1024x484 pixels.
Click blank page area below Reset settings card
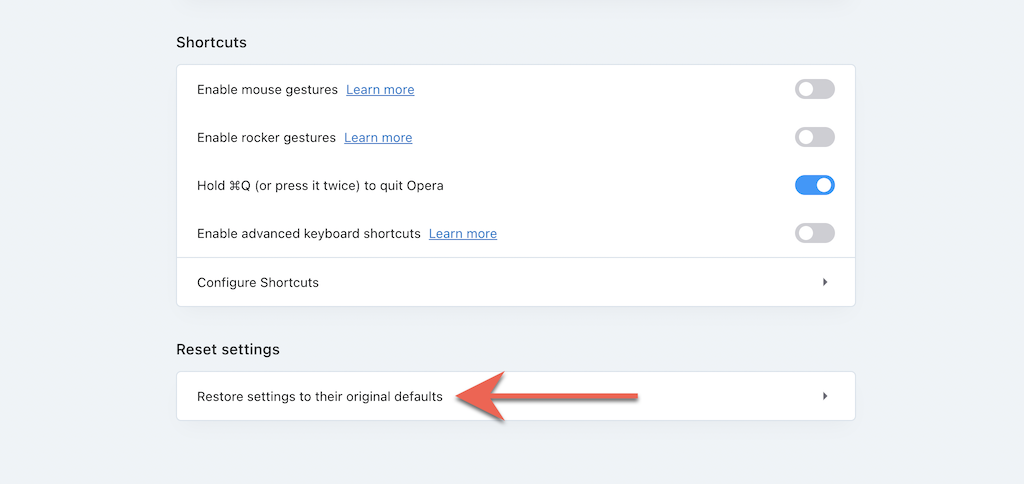pos(515,455)
